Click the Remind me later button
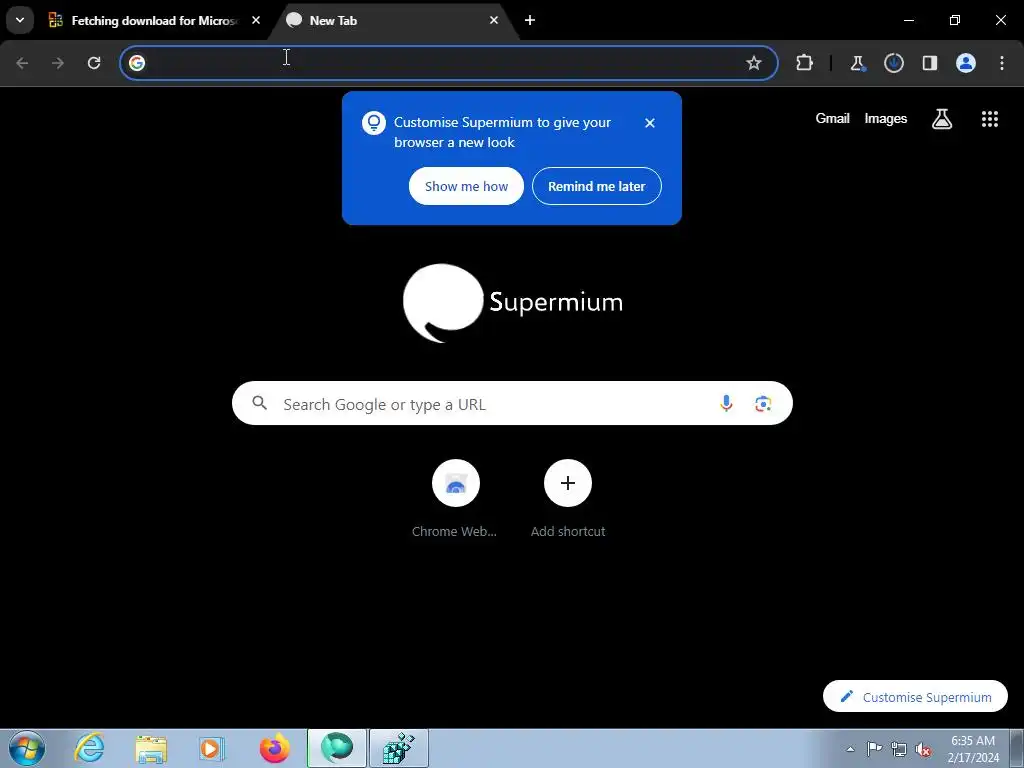Viewport: 1024px width, 768px height. [596, 186]
